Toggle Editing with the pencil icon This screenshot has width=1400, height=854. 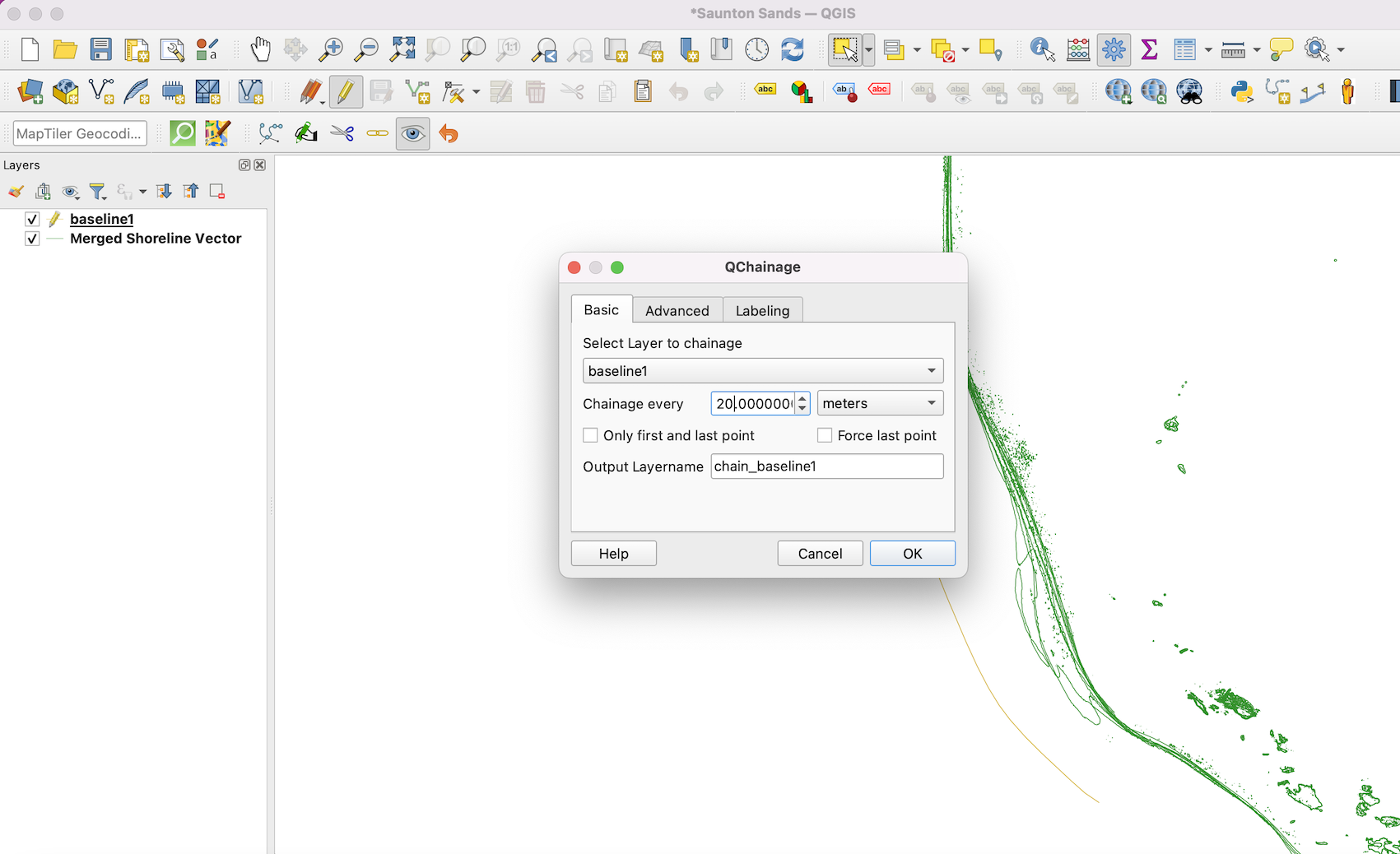point(346,91)
